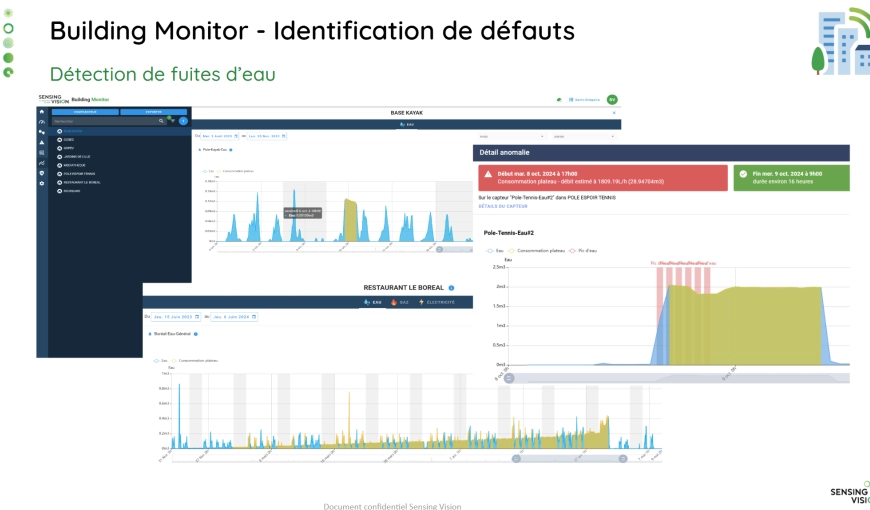The image size is (870, 510).
Task: Toggle Eau series in Pole-Tennis-Eau#2 legend
Action: [495, 251]
